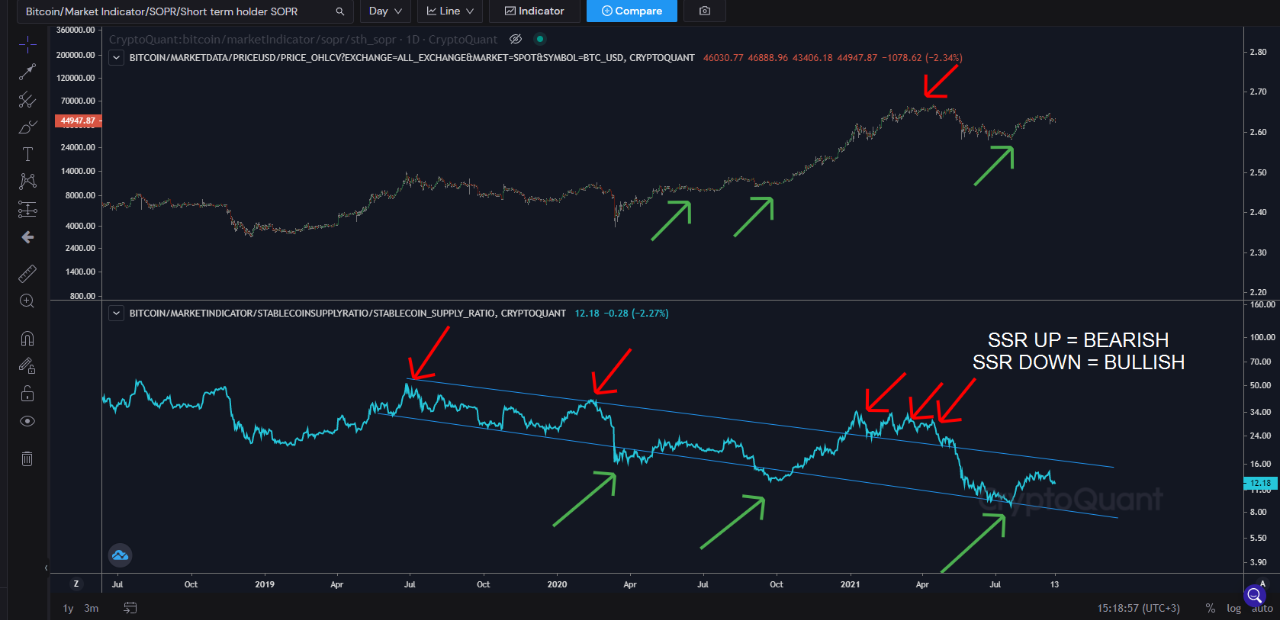Click the 360000.00 price scale label
The image size is (1280, 620).
click(74, 32)
